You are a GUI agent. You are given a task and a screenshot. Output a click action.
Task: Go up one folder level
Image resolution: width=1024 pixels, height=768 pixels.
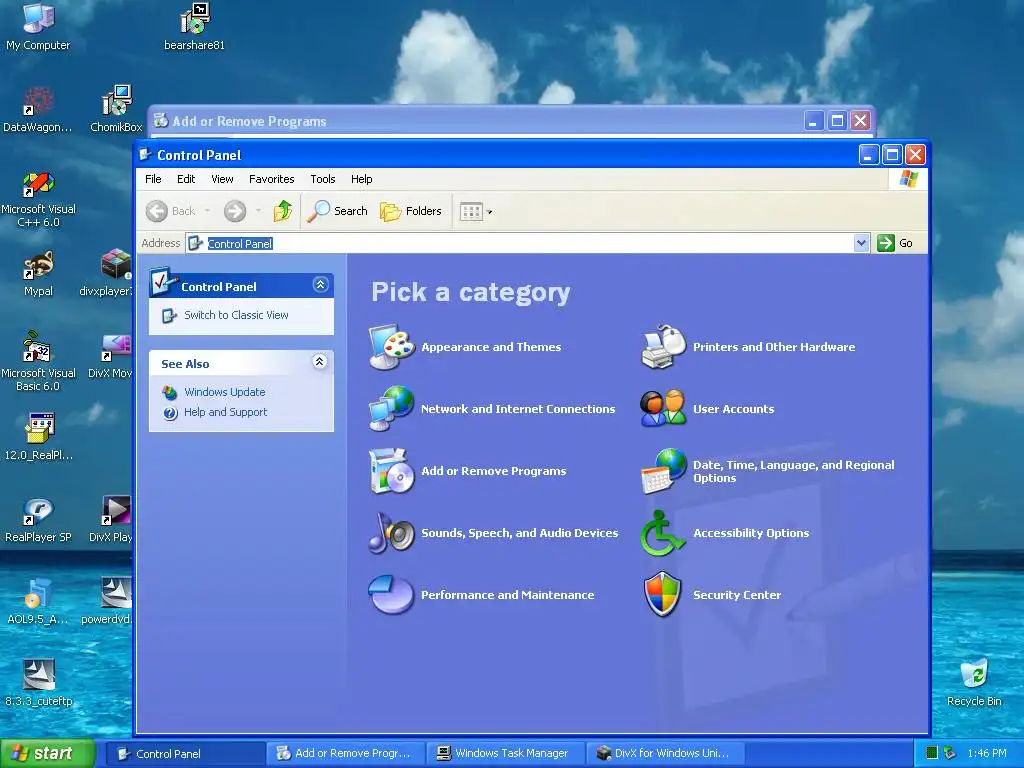click(283, 211)
